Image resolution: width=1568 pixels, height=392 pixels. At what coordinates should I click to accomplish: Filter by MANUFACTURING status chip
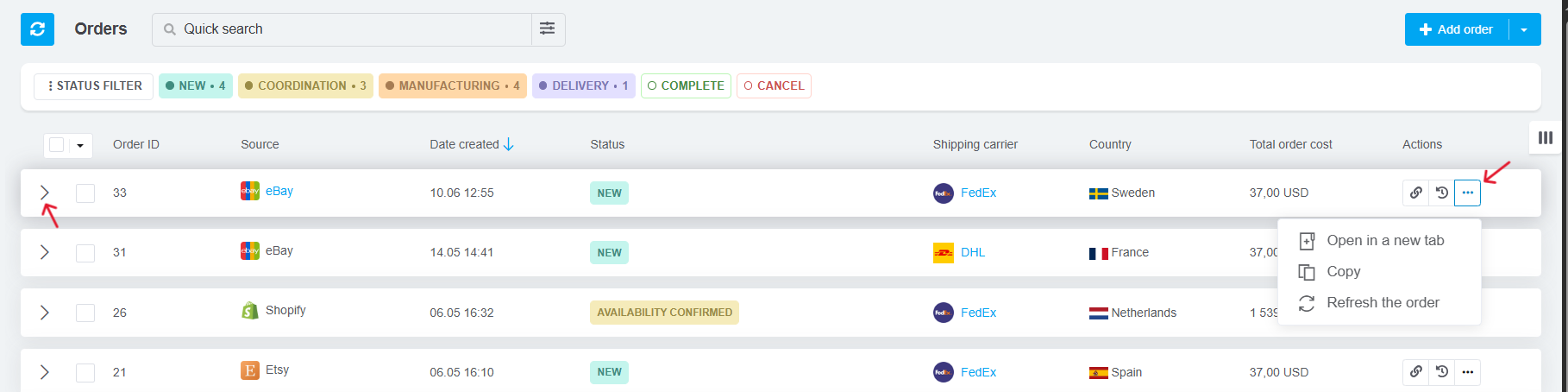pyautogui.click(x=452, y=85)
